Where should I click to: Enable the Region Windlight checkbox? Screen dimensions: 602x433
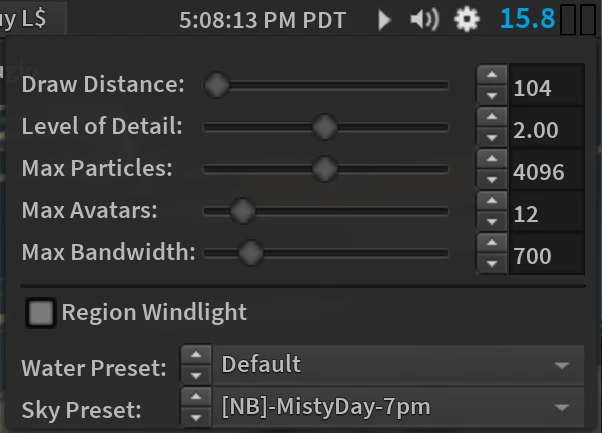point(41,313)
